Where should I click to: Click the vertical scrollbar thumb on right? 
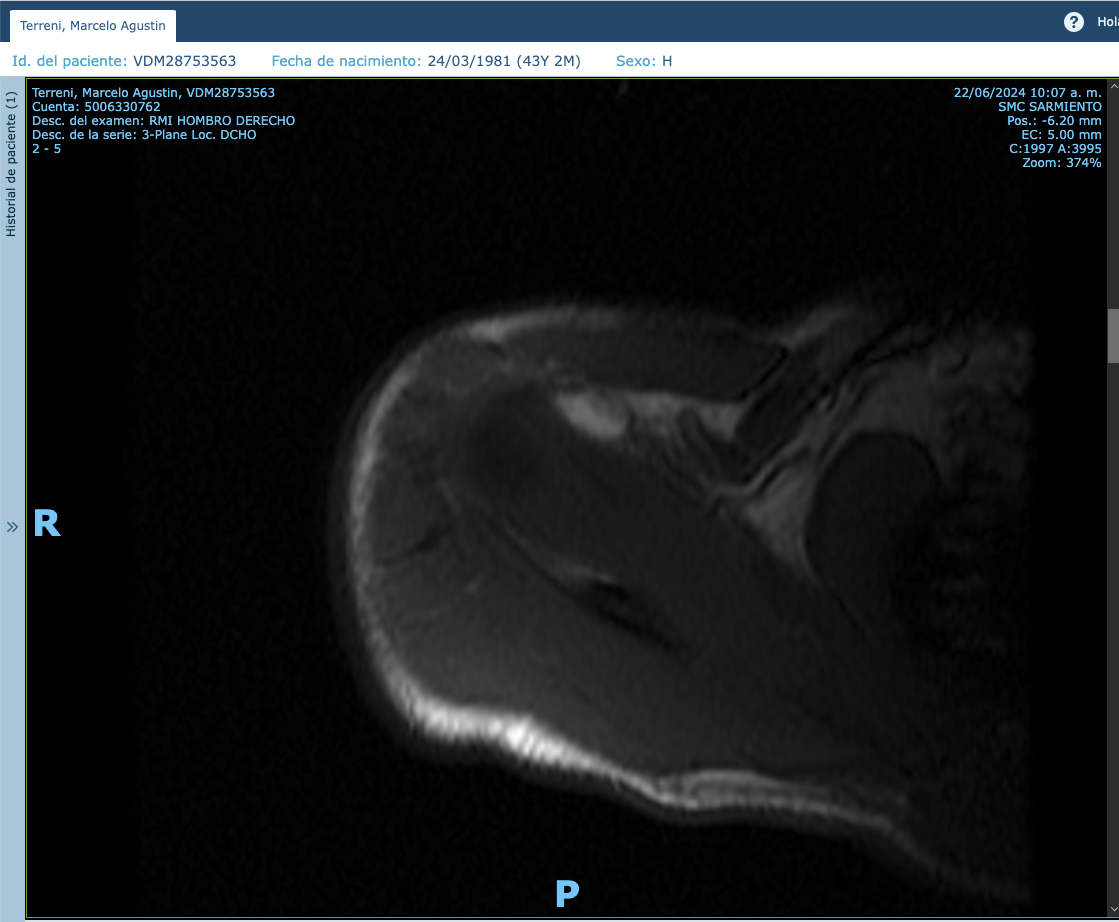1112,336
